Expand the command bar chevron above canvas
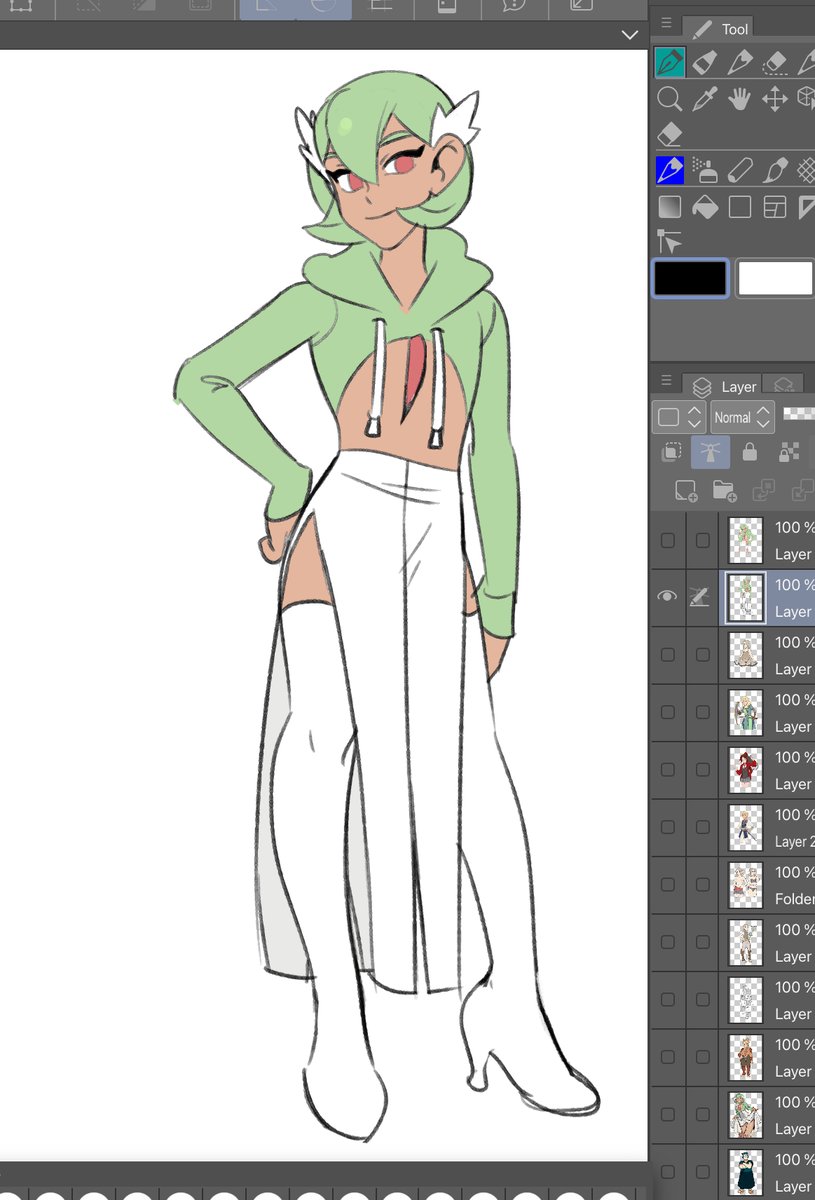 [x=630, y=35]
